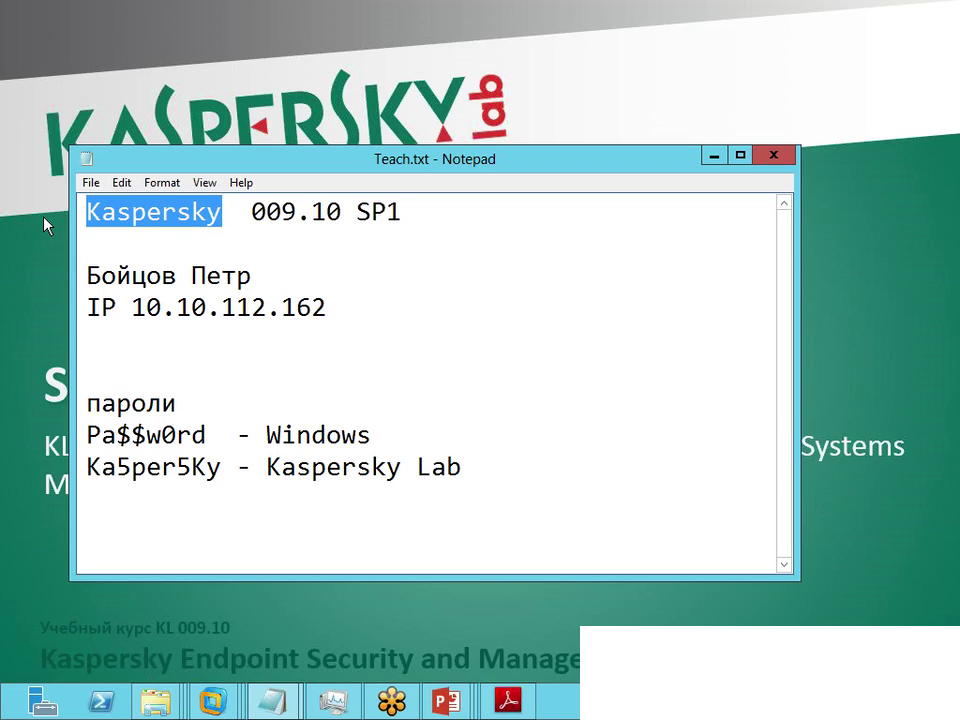Open the Help menu
This screenshot has height=720, width=960.
click(241, 182)
